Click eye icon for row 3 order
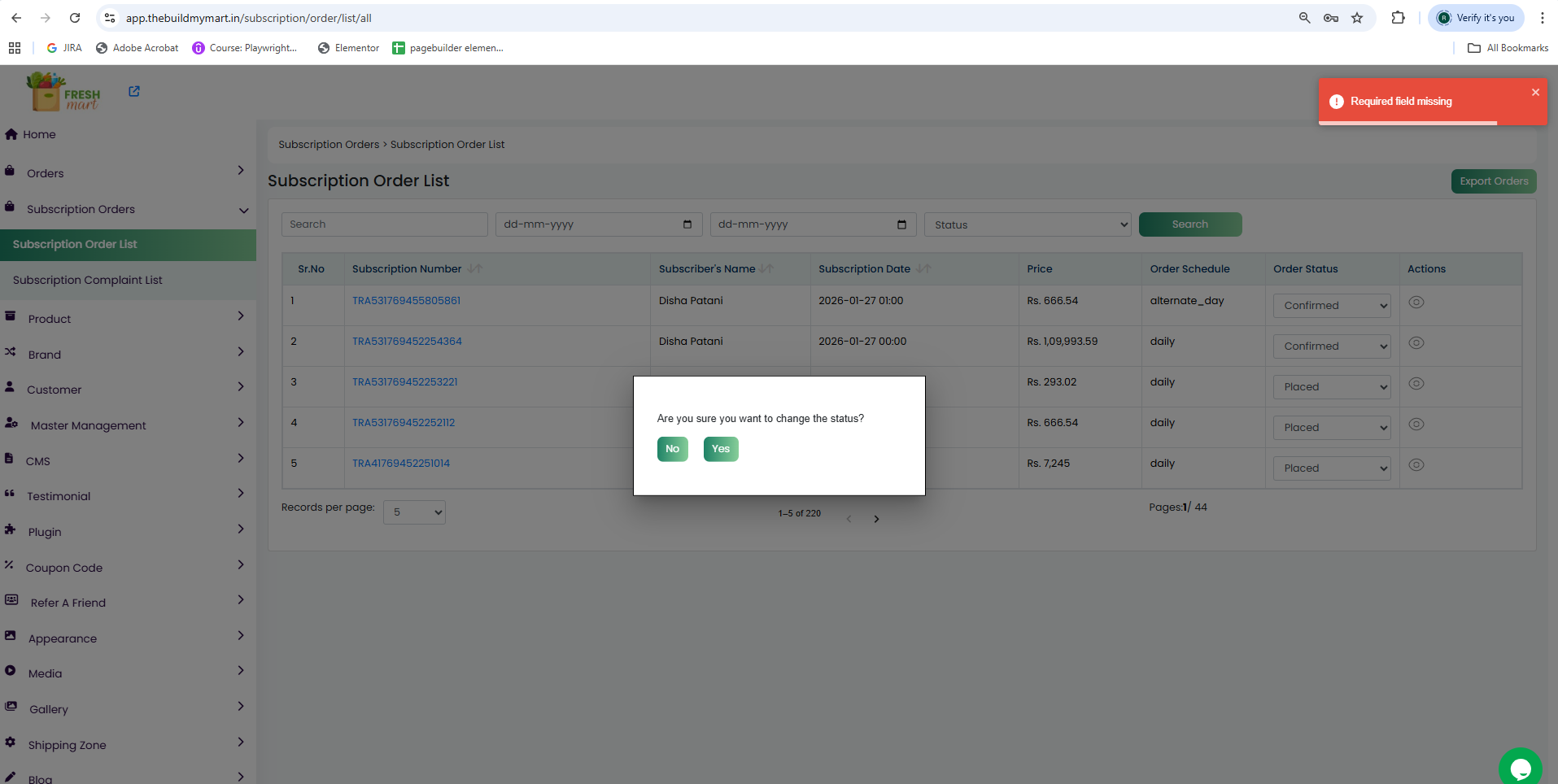Image resolution: width=1558 pixels, height=784 pixels. [1416, 384]
